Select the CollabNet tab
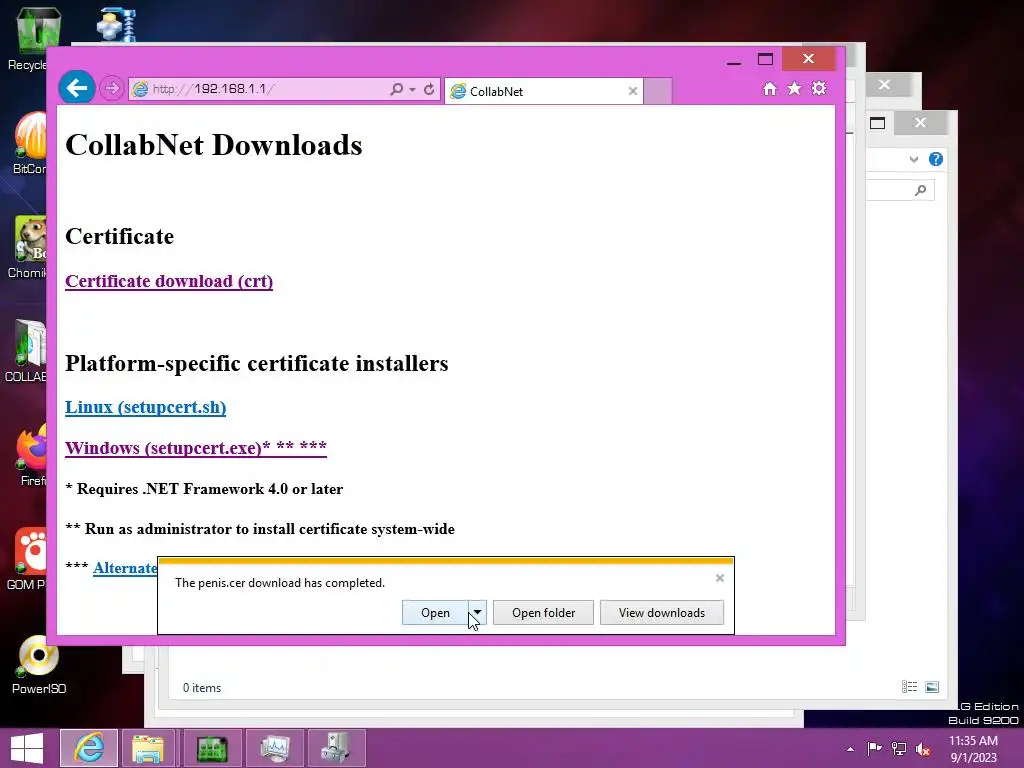The width and height of the screenshot is (1024, 768). 543,91
